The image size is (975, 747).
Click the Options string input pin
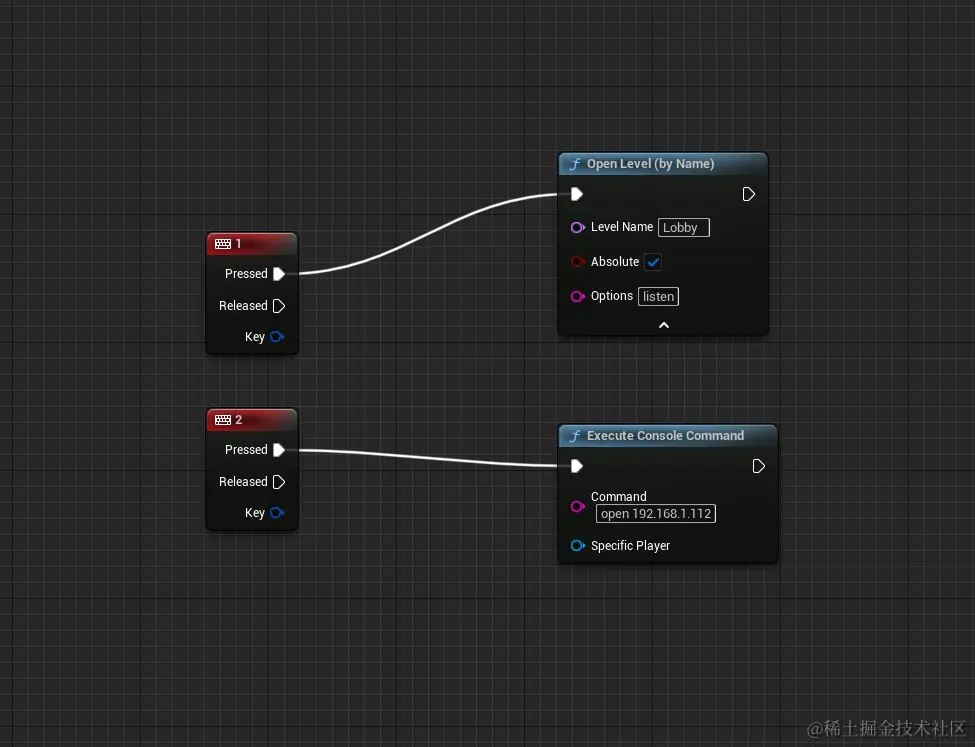[x=578, y=296]
